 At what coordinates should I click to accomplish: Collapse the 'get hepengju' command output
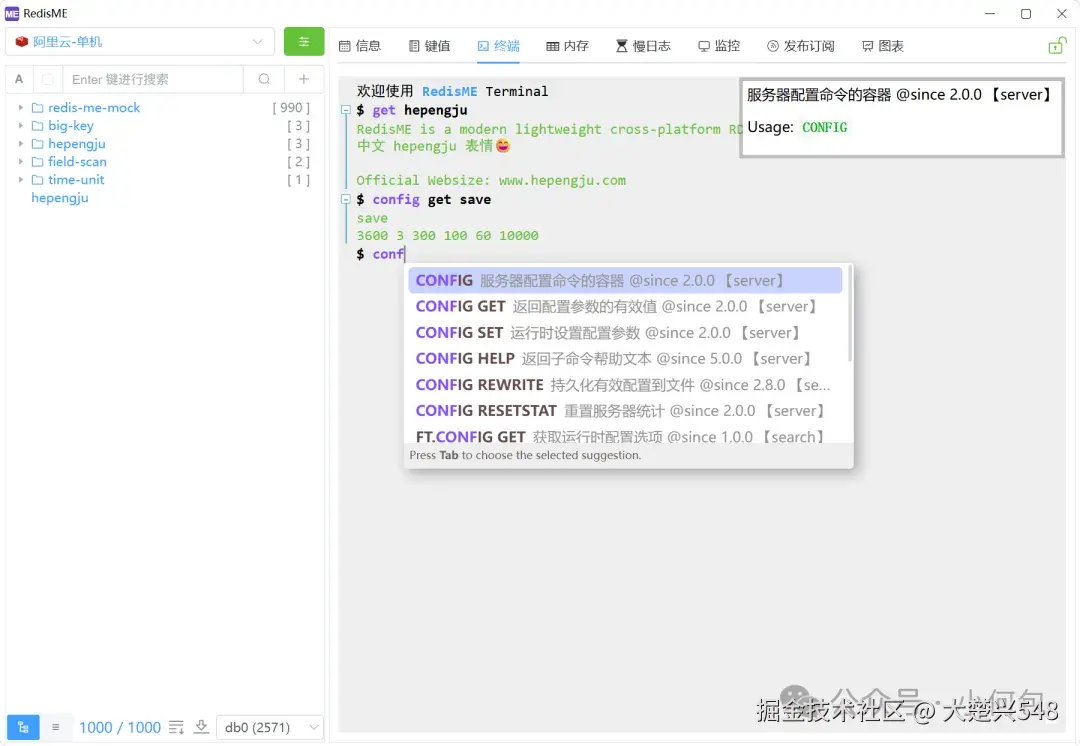346,110
